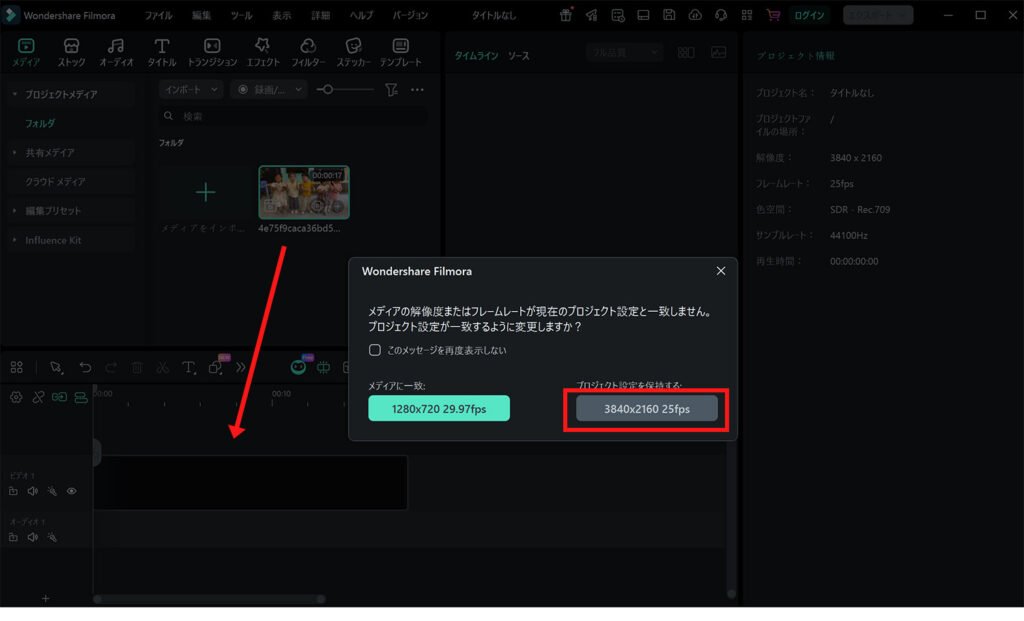This screenshot has height=621, width=1024.
Task: Switch to the ソース tab
Action: pyautogui.click(x=519, y=57)
